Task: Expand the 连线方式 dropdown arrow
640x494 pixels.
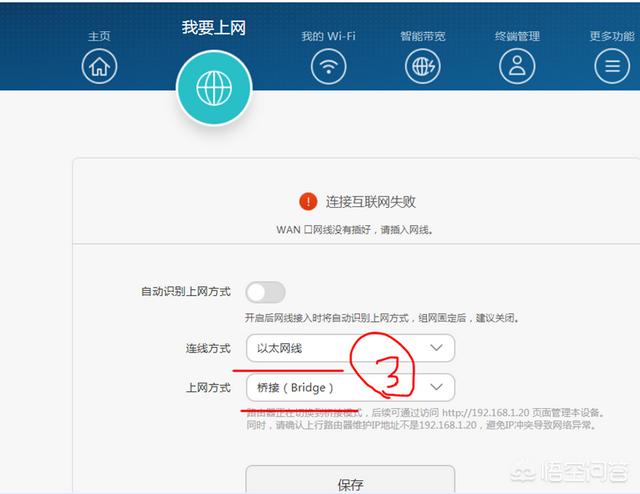Action: click(436, 348)
